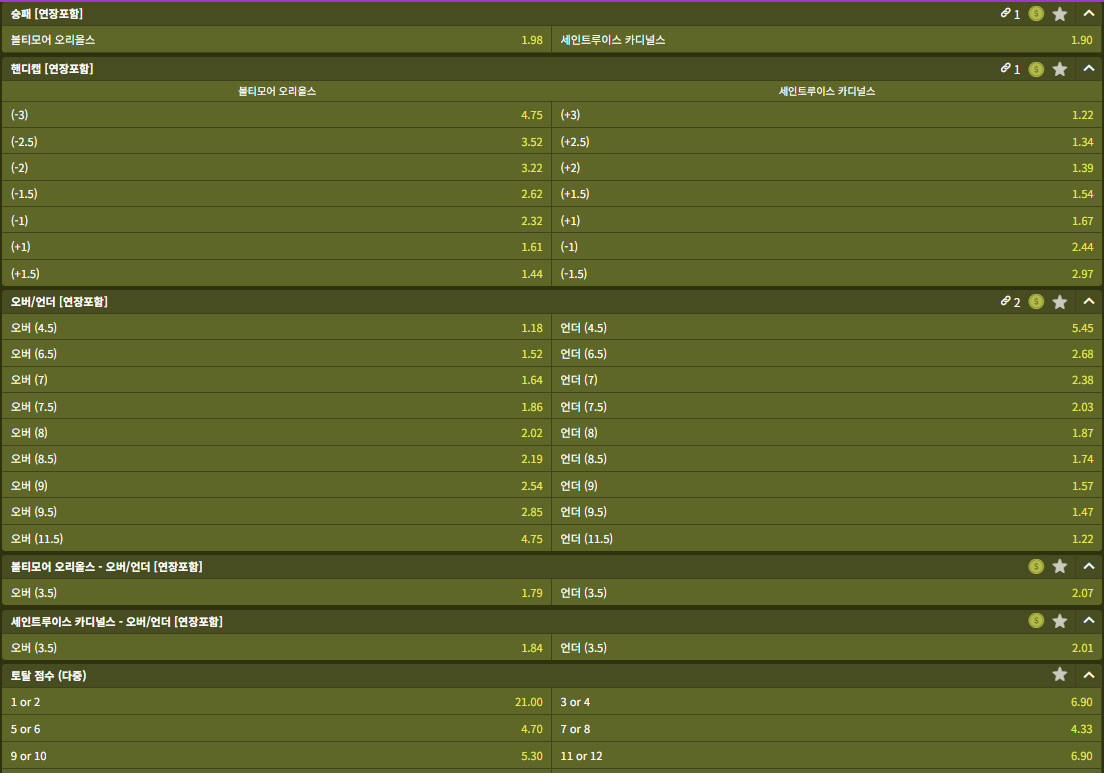
Task: Select the (-3) handicap at 4.75
Action: pyautogui.click(x=277, y=115)
